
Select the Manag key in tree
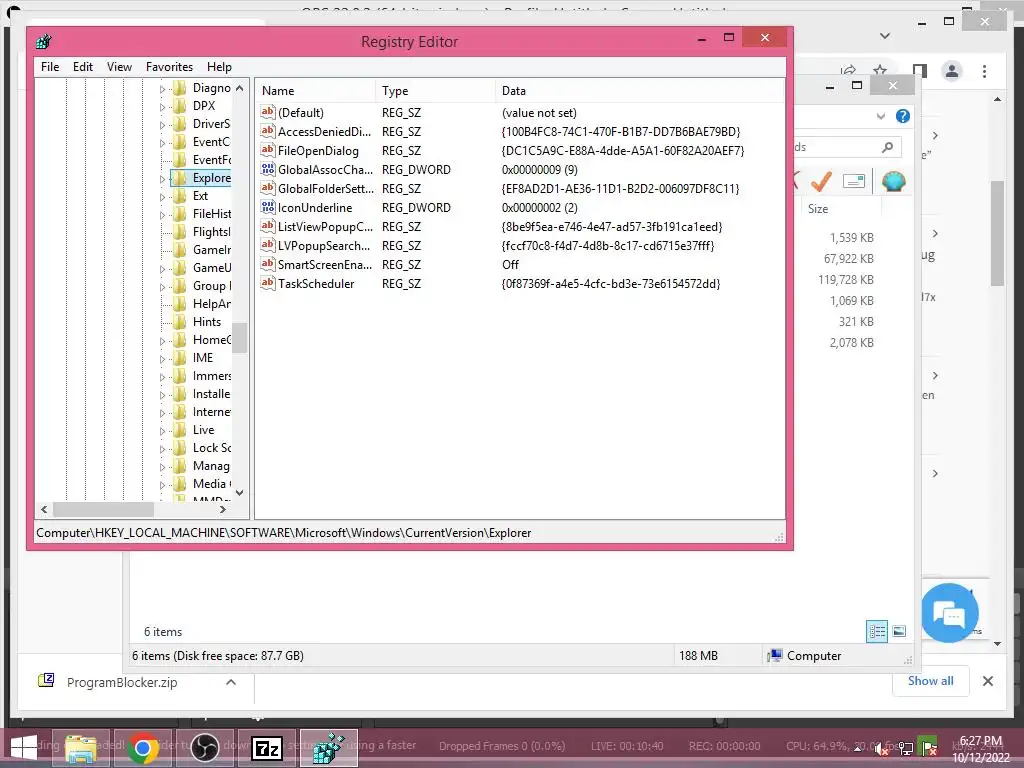[211, 466]
